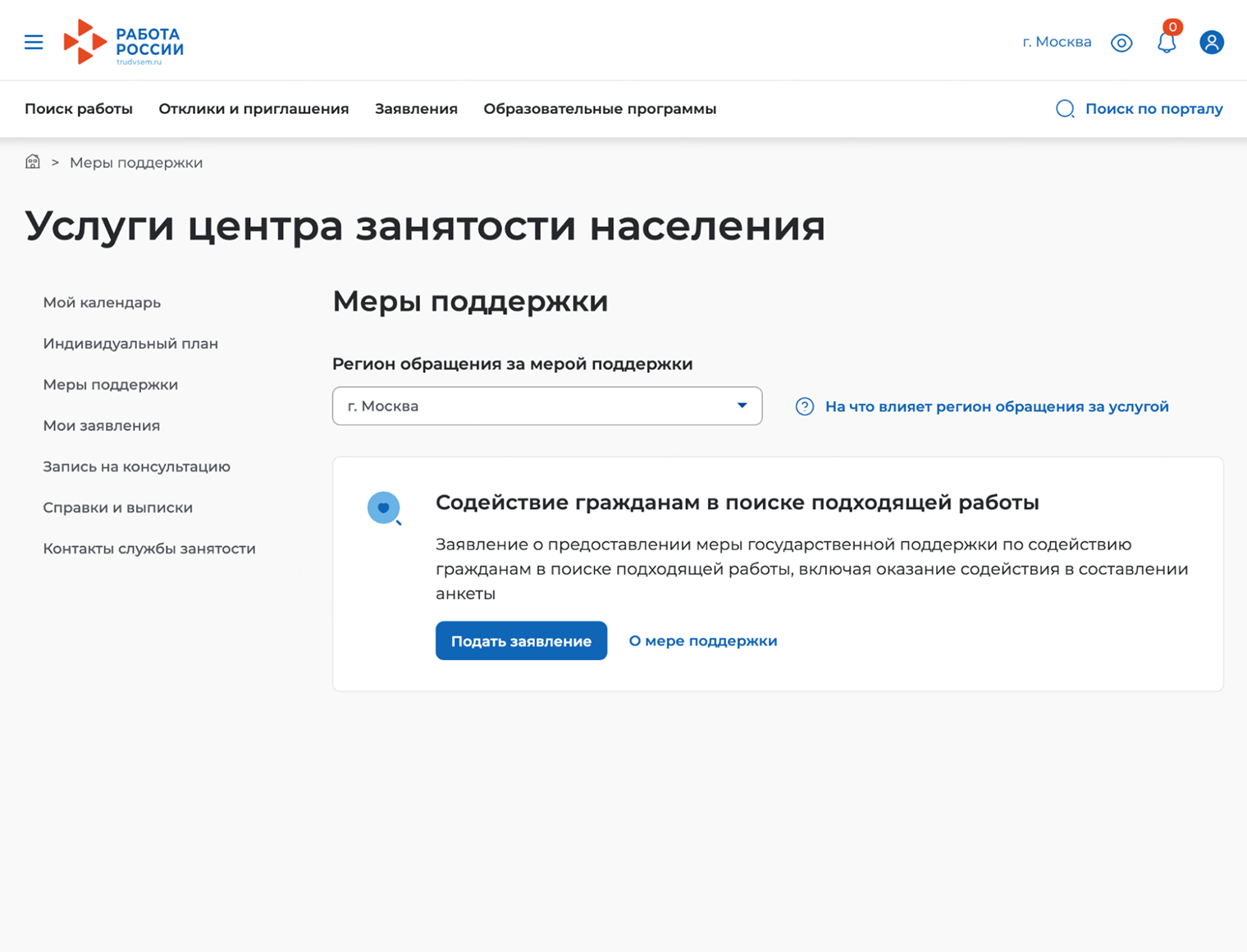
Task: Click the portal search magnifier icon
Action: coord(1065,109)
